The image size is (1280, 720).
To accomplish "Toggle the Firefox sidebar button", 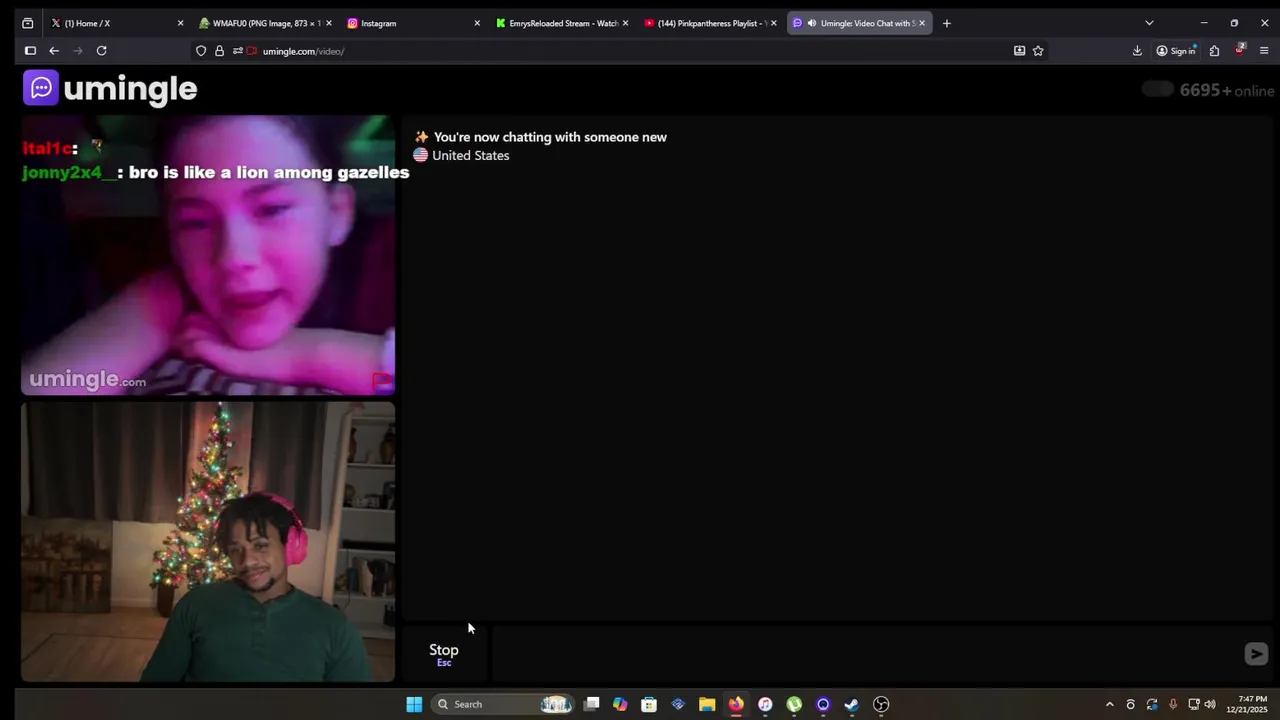I will pos(30,51).
